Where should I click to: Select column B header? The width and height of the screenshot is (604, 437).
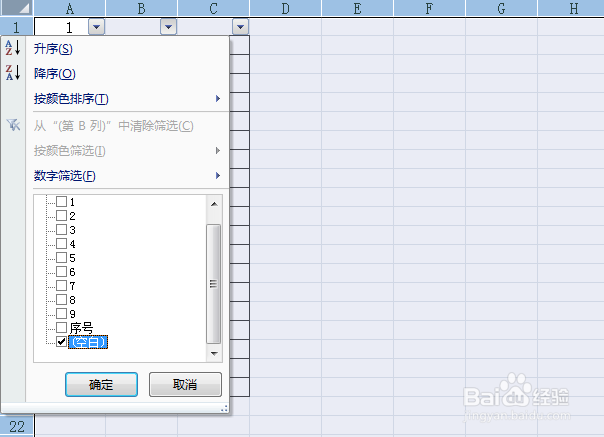coord(141,8)
